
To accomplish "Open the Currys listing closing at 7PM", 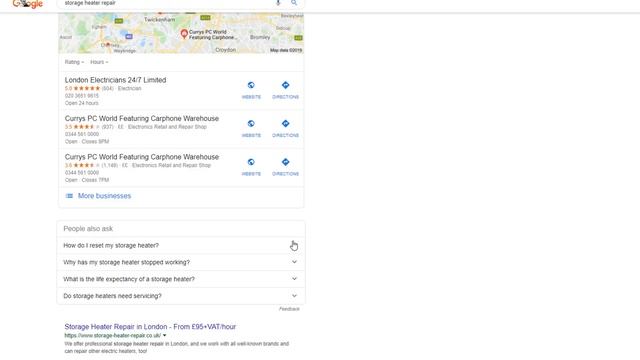I will tap(142, 157).
